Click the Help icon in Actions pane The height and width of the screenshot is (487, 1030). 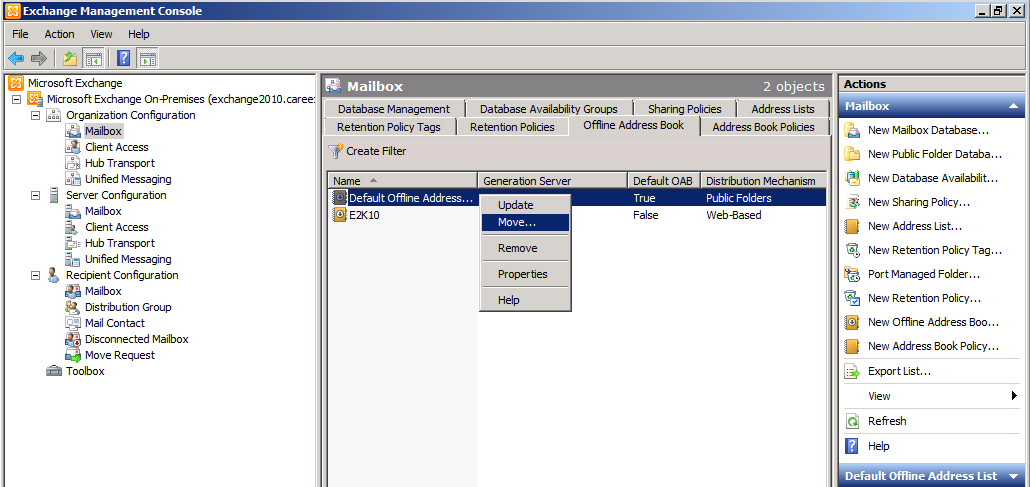click(x=852, y=446)
